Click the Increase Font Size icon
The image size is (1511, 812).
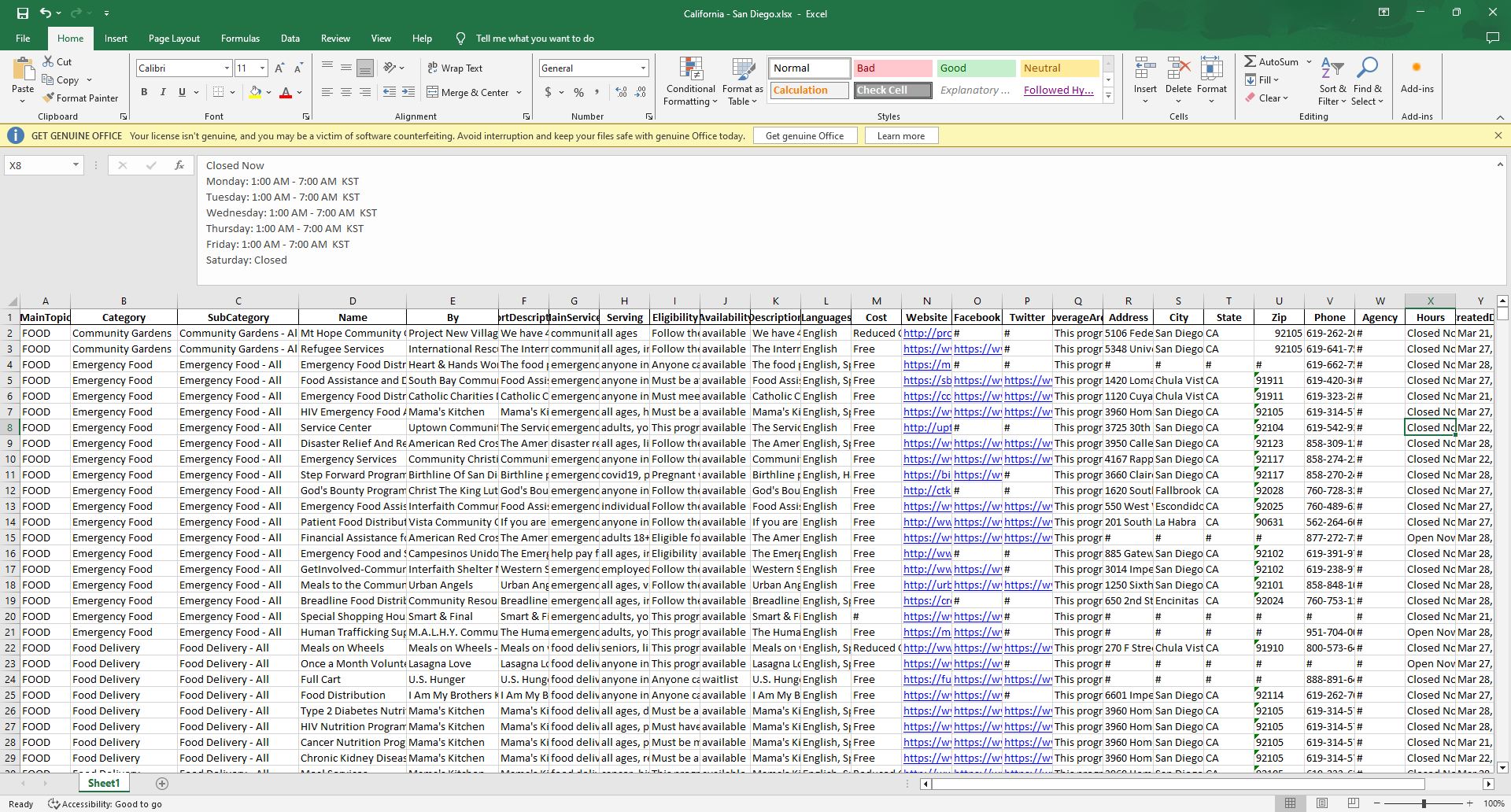pyautogui.click(x=279, y=68)
